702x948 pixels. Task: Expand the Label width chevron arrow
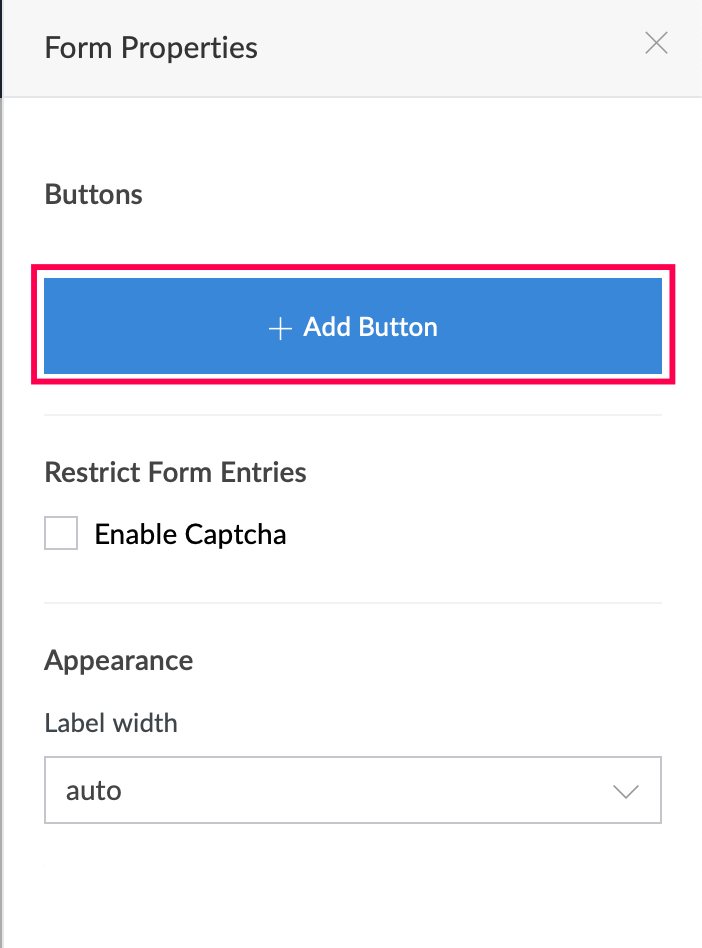(626, 791)
